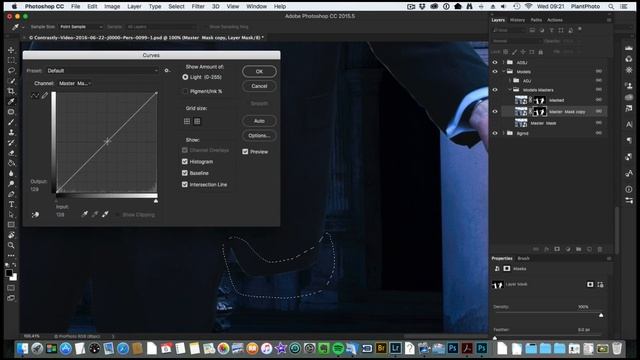
Task: Click the Auto button in Curves
Action: click(259, 121)
